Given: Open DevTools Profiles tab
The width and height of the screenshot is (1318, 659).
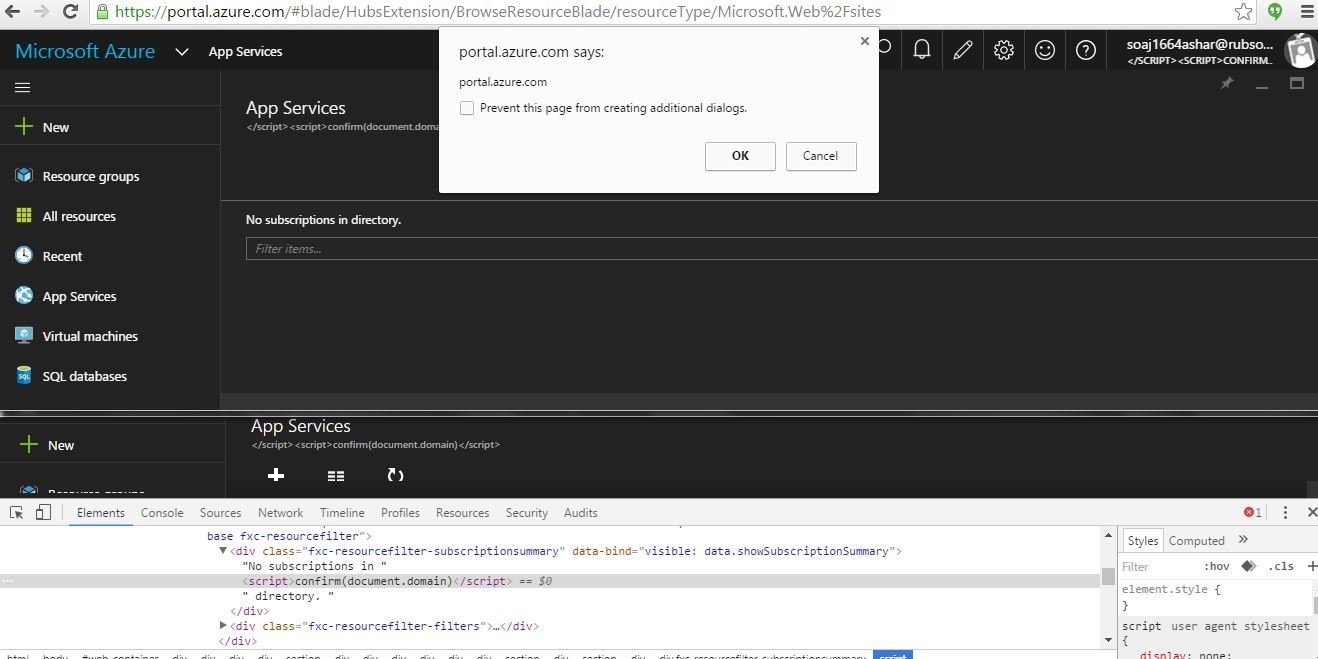Looking at the screenshot, I should pyautogui.click(x=400, y=512).
